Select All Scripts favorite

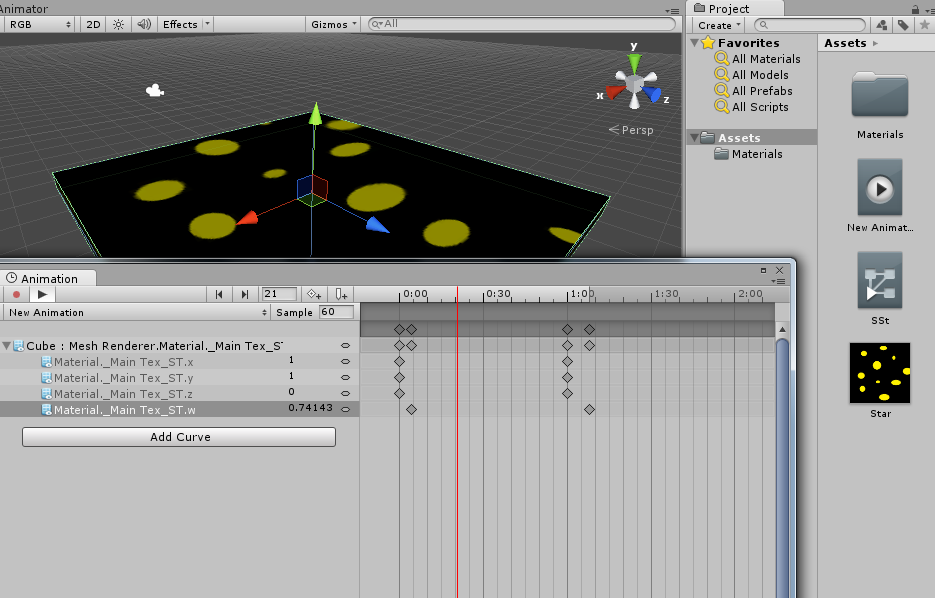(x=751, y=107)
